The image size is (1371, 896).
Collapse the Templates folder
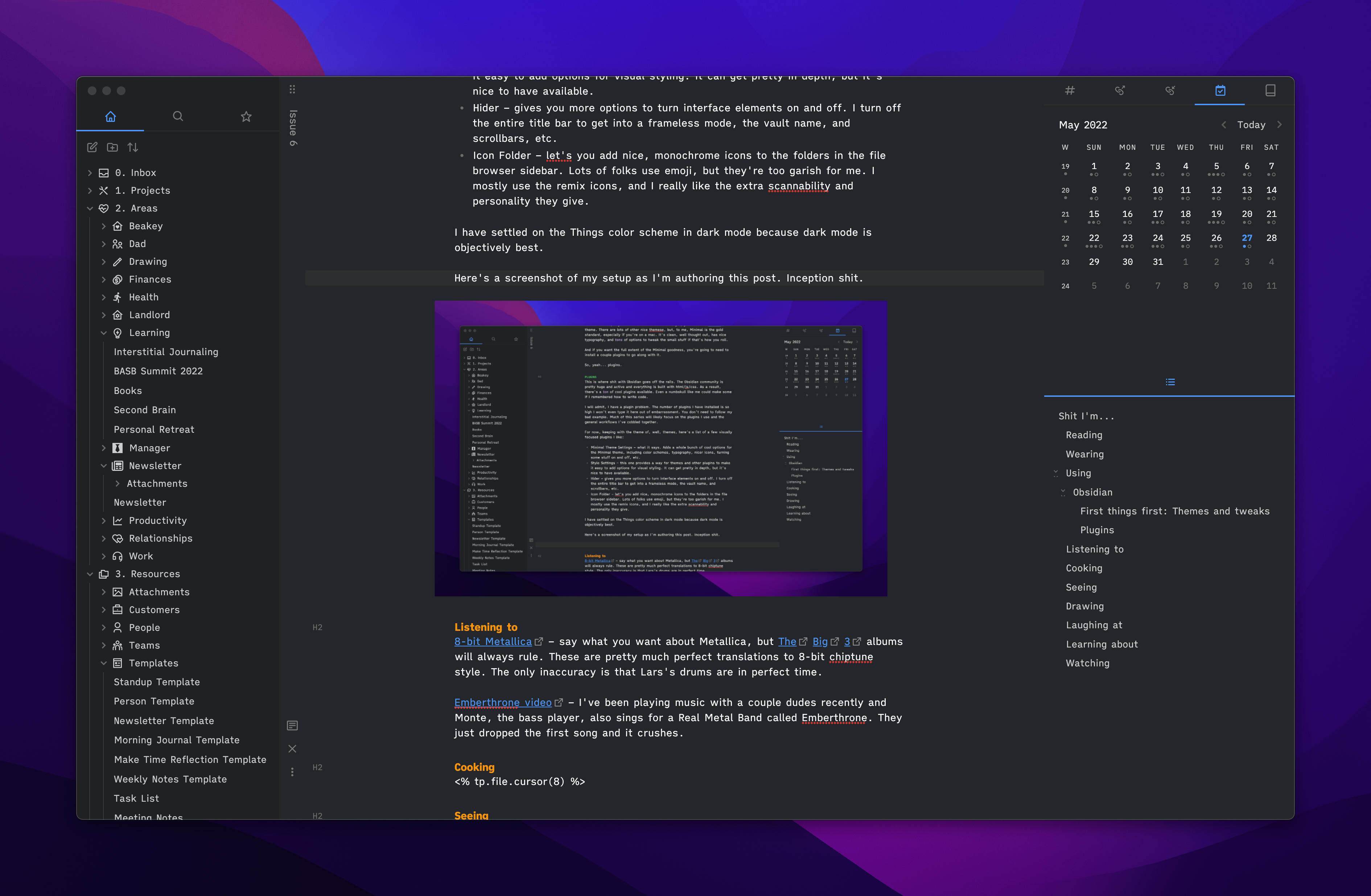(x=104, y=664)
